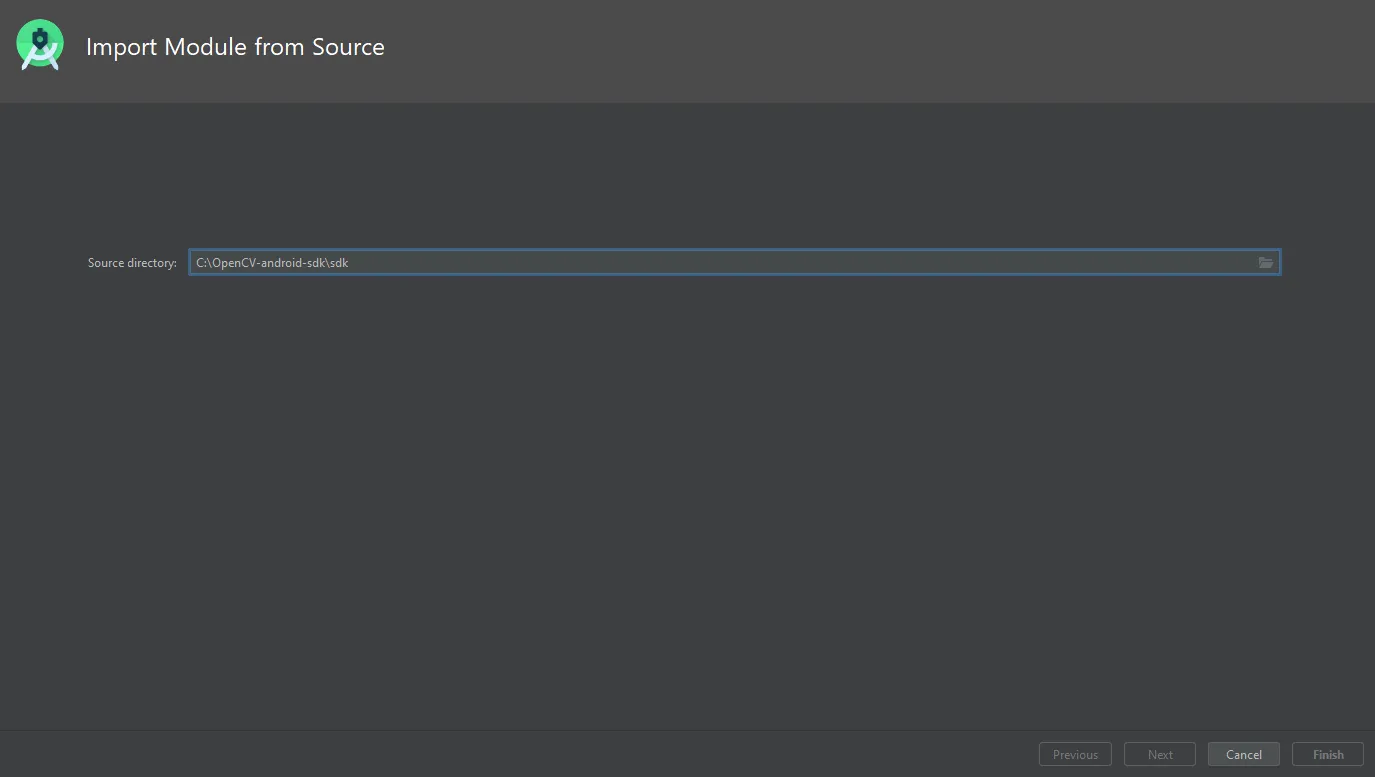This screenshot has width=1375, height=777.
Task: Browse for a source directory folder
Action: tap(1265, 263)
